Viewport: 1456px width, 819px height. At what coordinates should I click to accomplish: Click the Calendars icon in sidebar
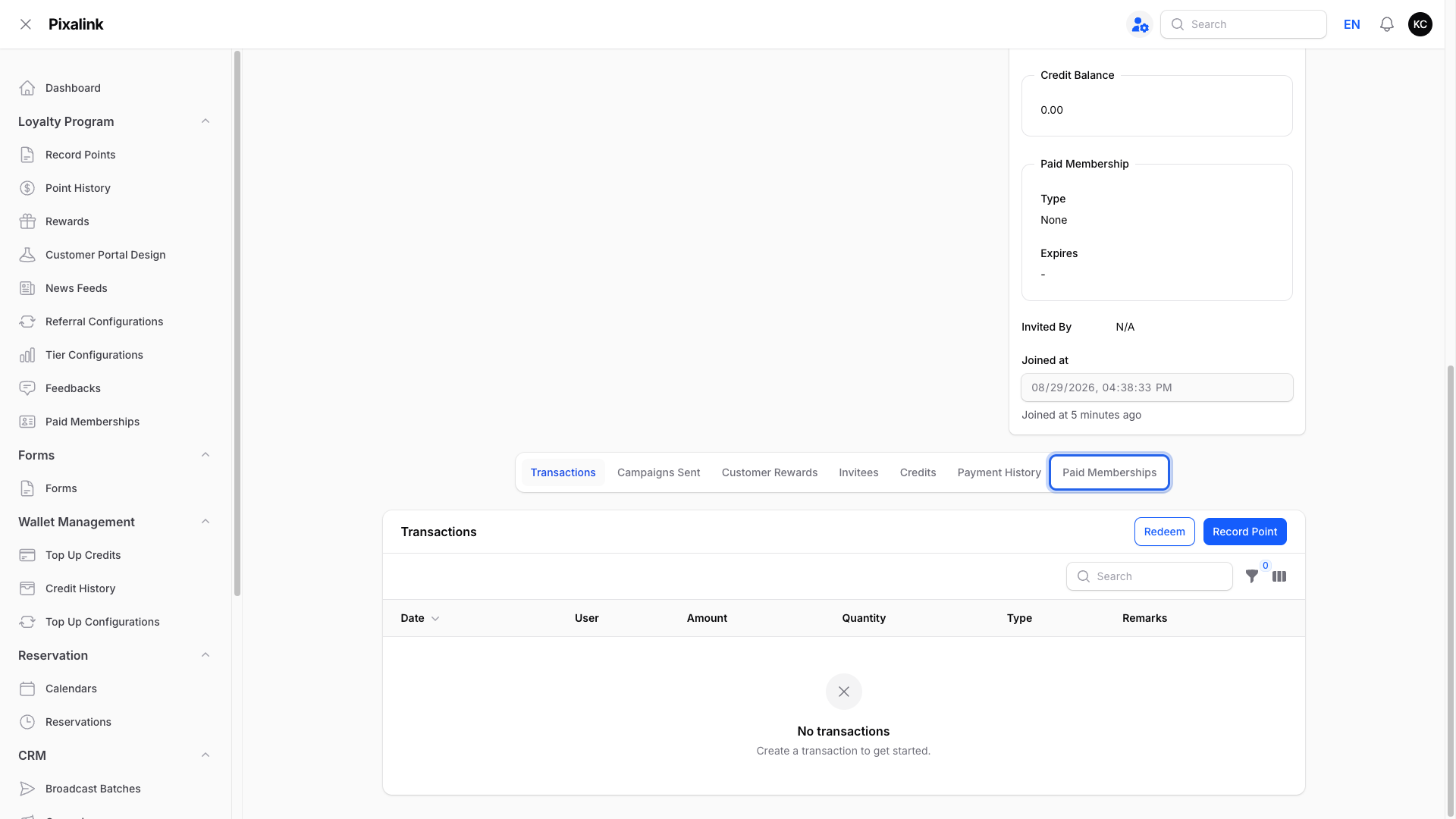(27, 689)
